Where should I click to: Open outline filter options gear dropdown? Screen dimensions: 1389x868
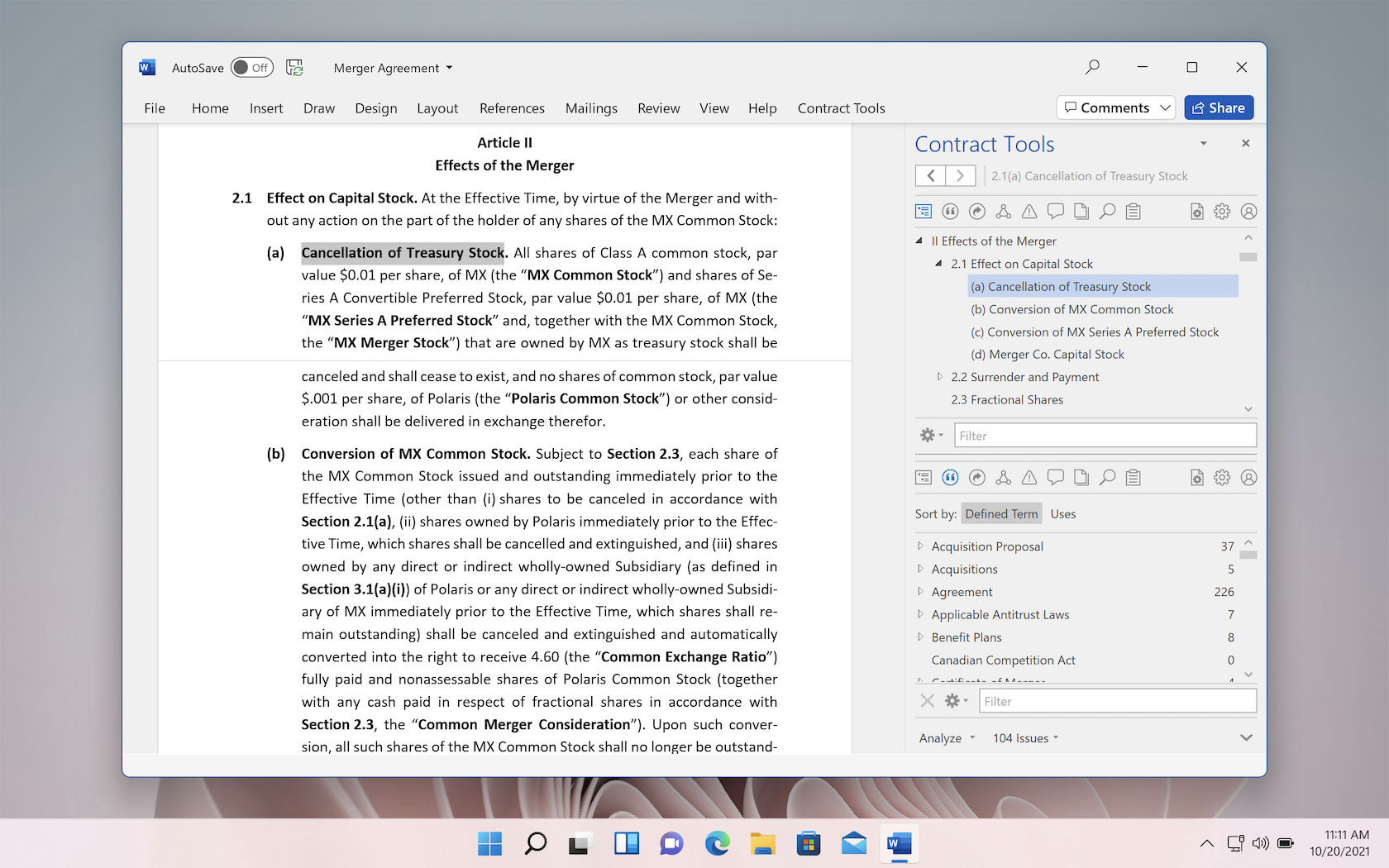932,435
